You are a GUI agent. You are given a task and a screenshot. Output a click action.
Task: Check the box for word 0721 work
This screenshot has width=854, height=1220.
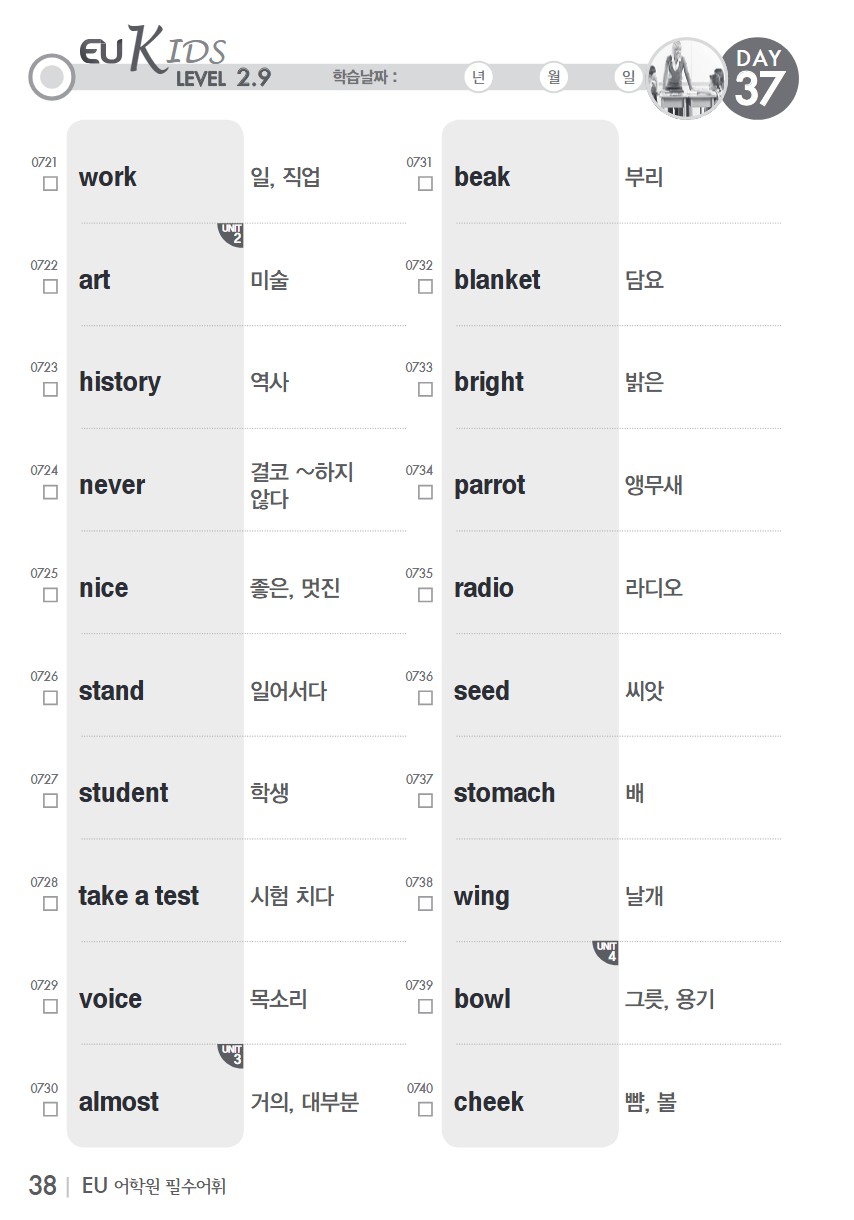click(x=50, y=184)
